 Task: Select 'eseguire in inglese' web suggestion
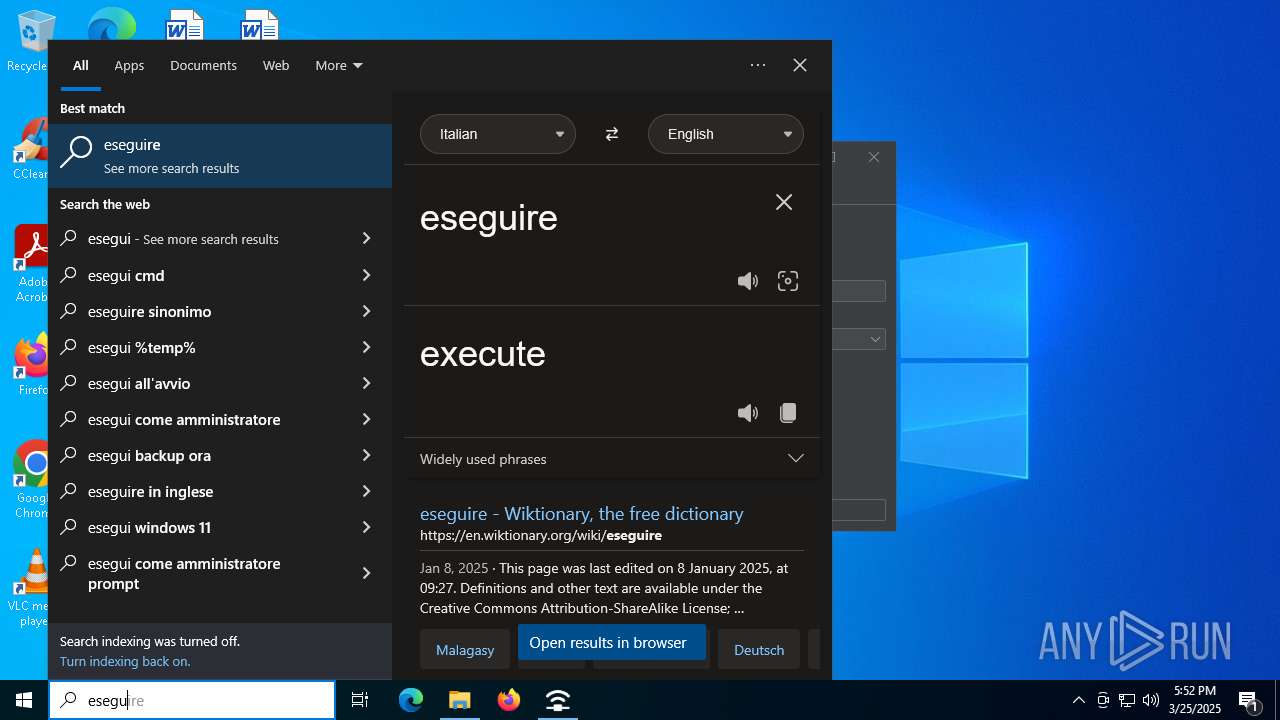click(220, 491)
